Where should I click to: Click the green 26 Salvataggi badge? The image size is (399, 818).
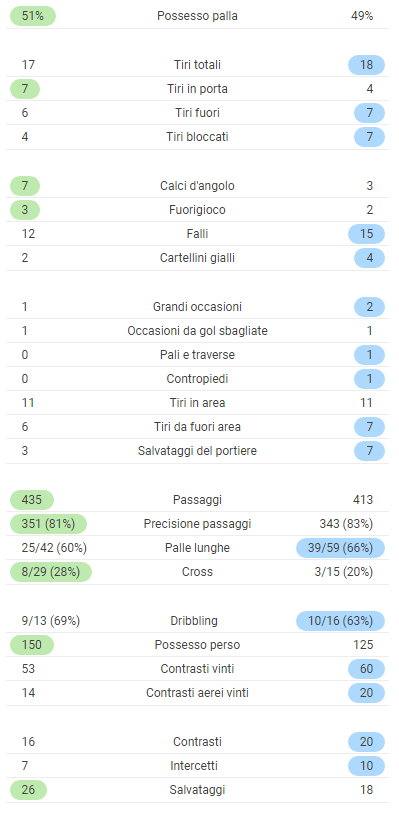(28, 790)
